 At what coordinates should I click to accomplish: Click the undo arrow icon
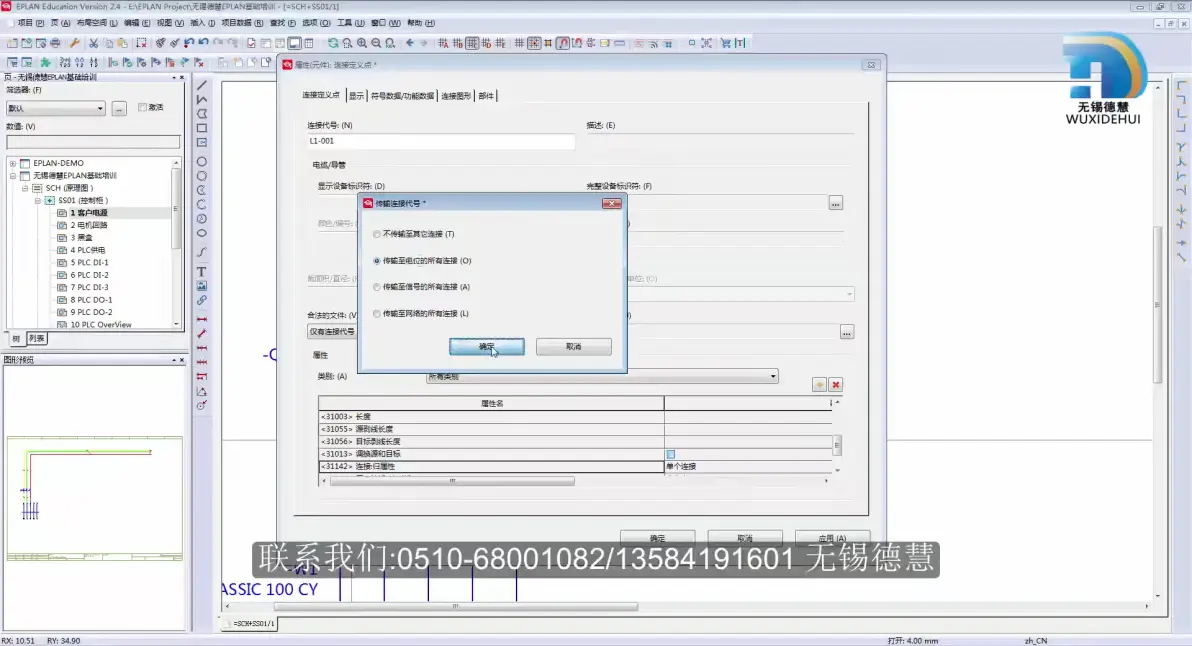click(203, 43)
